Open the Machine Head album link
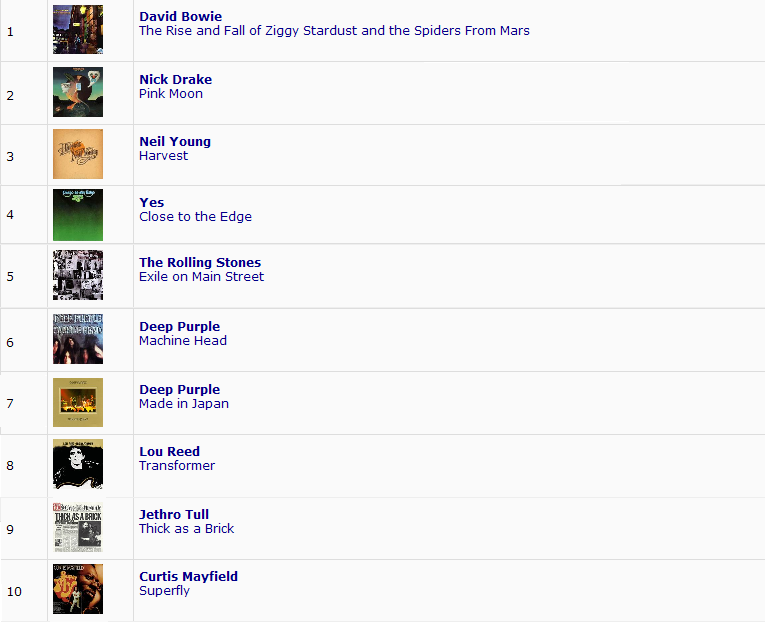The height and width of the screenshot is (622, 765). pos(183,341)
